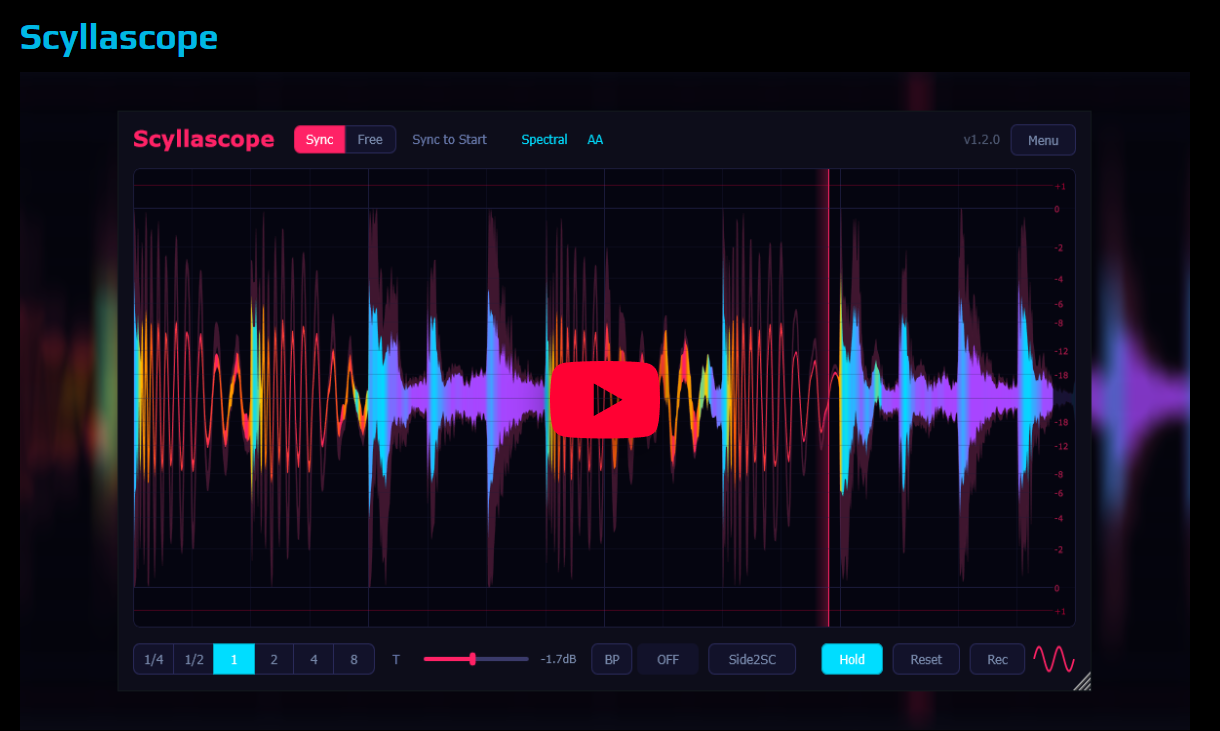Click the Rec button
This screenshot has height=731, width=1220.
coord(997,659)
